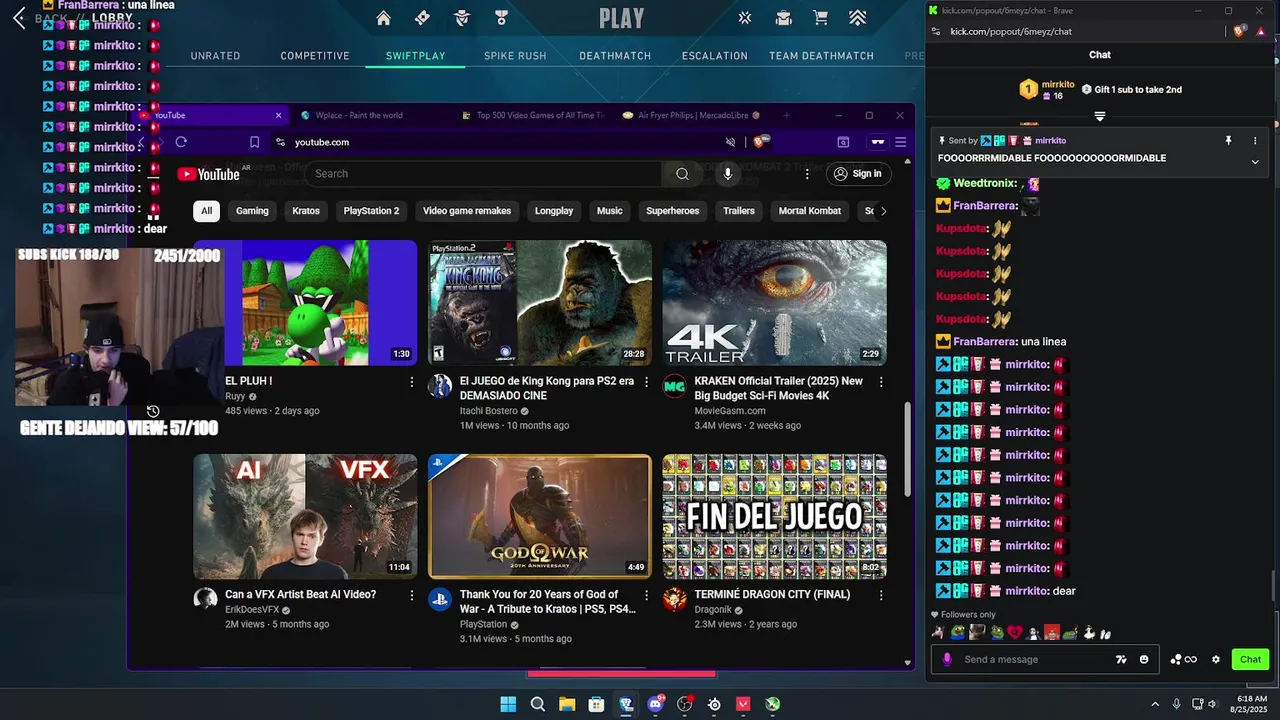Click the YouTube page vertical scrollbar
This screenshot has height=720, width=1280.
[907, 447]
